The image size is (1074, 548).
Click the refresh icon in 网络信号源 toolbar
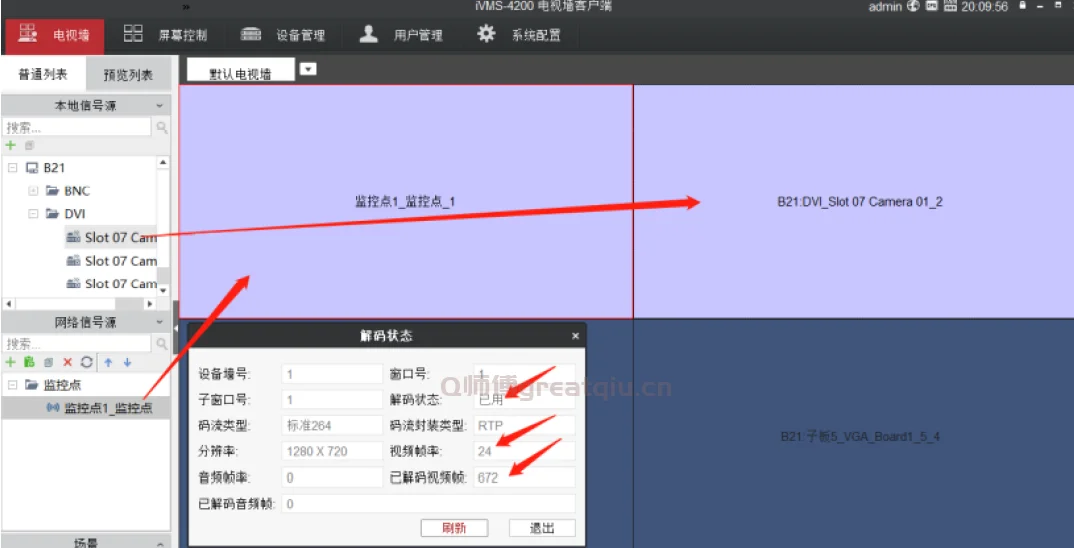[x=86, y=362]
